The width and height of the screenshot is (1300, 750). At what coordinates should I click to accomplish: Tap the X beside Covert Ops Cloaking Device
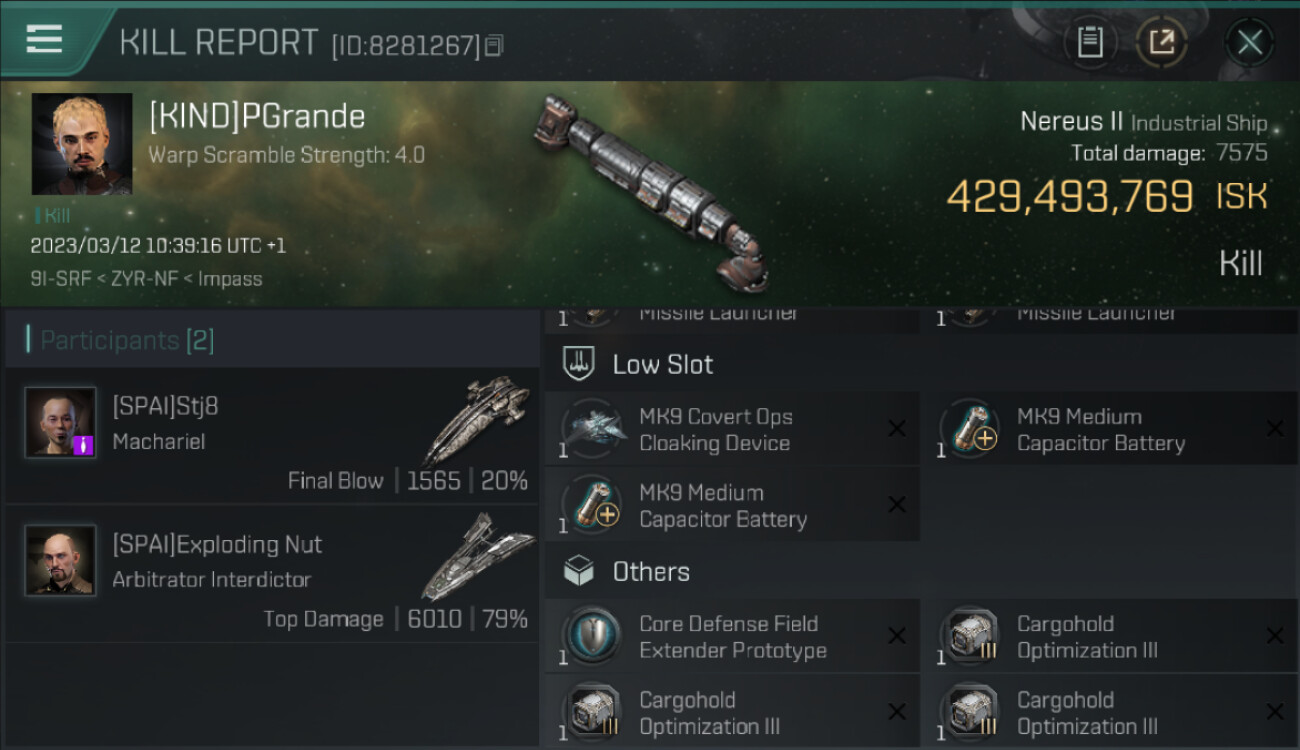tap(897, 429)
